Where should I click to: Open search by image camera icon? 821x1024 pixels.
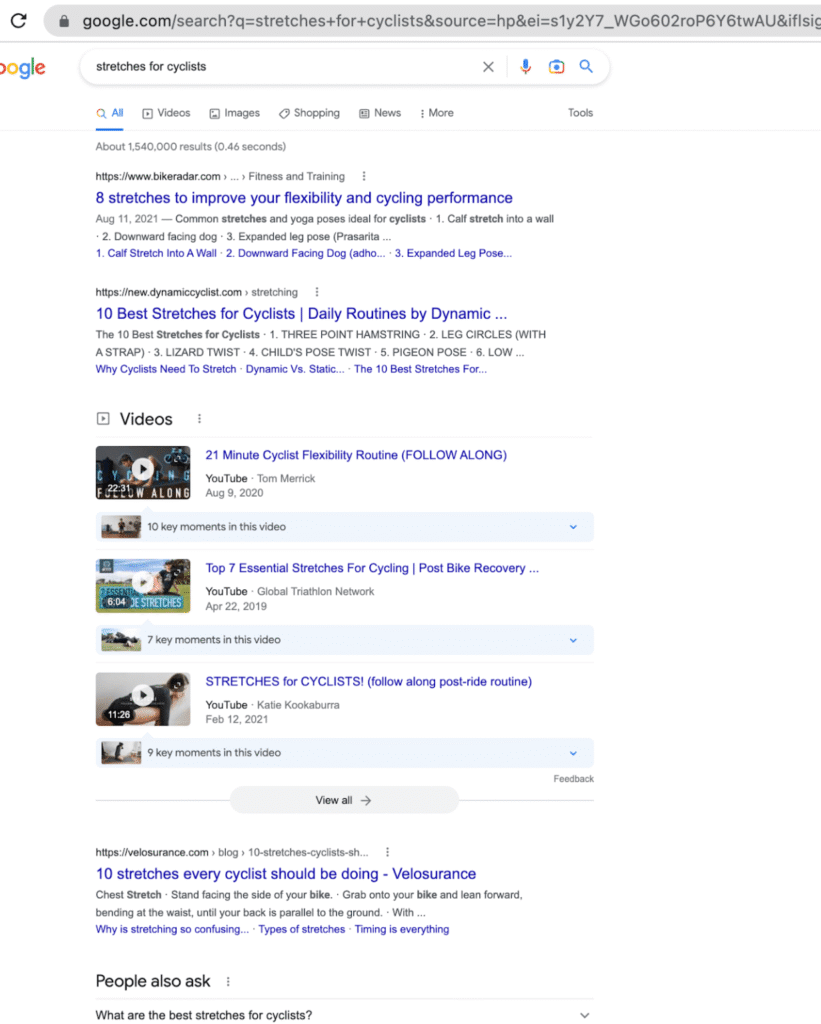coord(556,66)
